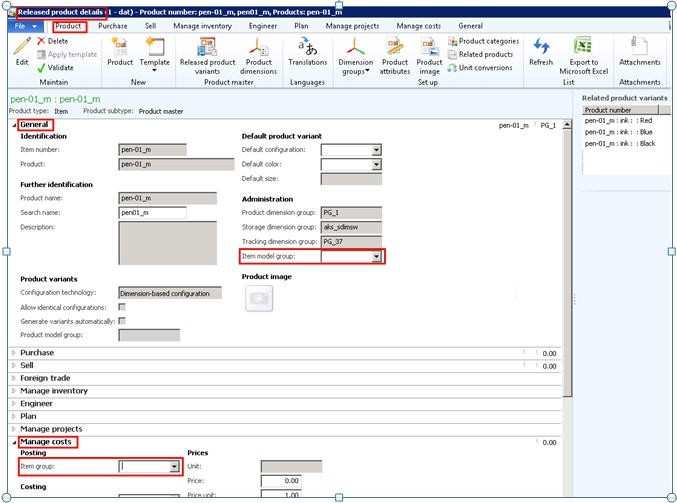Click the Item number field
The width and height of the screenshot is (677, 503).
click(152, 150)
